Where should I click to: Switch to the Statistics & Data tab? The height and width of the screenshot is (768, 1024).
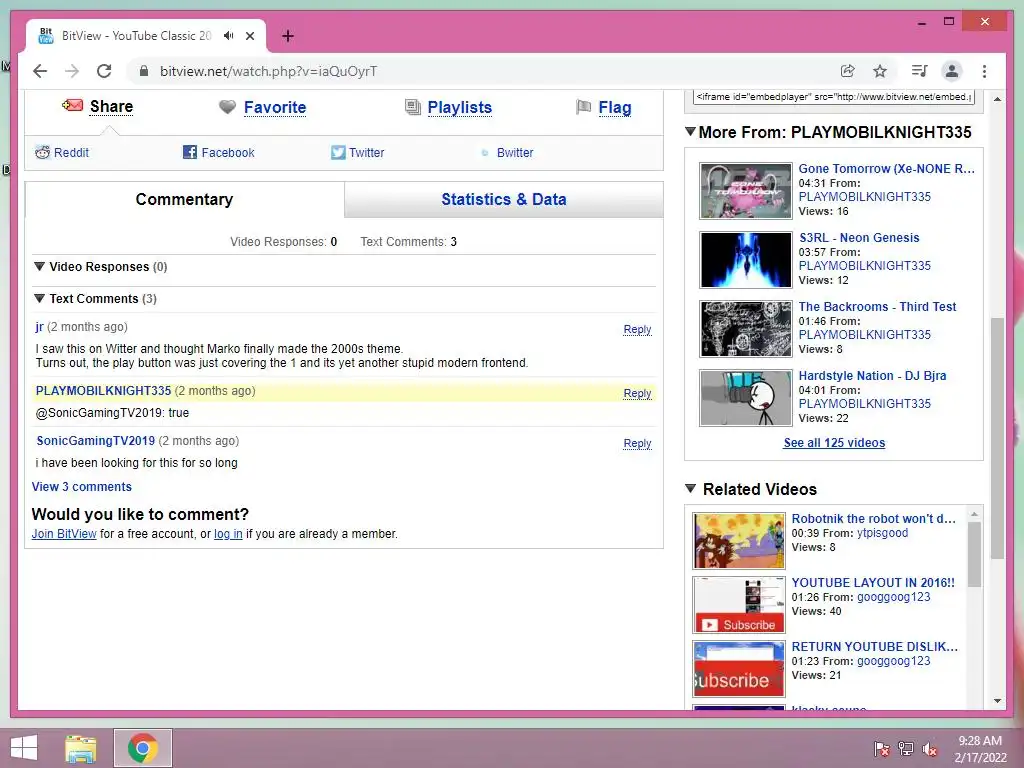[504, 199]
